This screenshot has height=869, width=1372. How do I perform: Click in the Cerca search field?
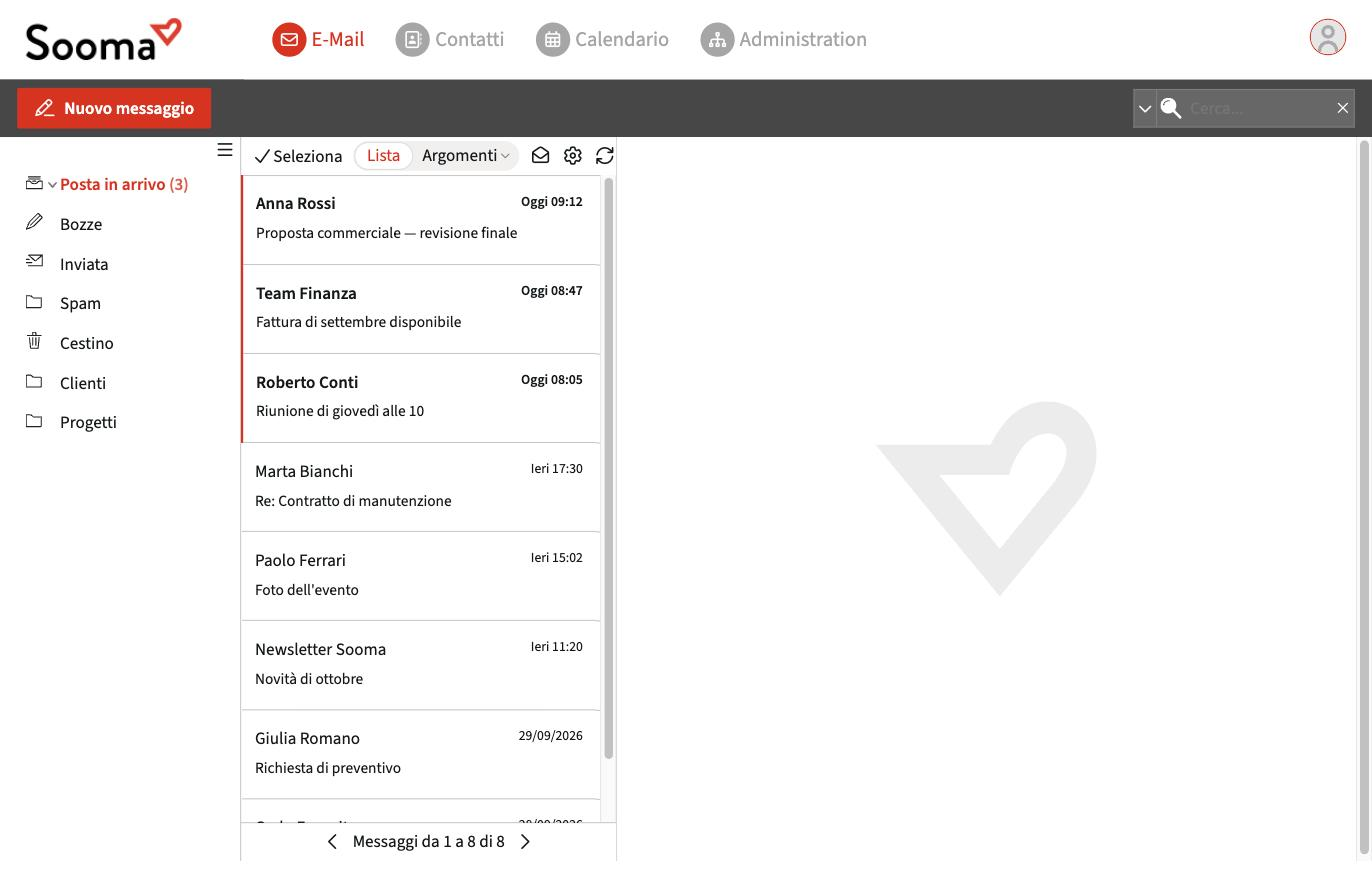(x=1257, y=108)
